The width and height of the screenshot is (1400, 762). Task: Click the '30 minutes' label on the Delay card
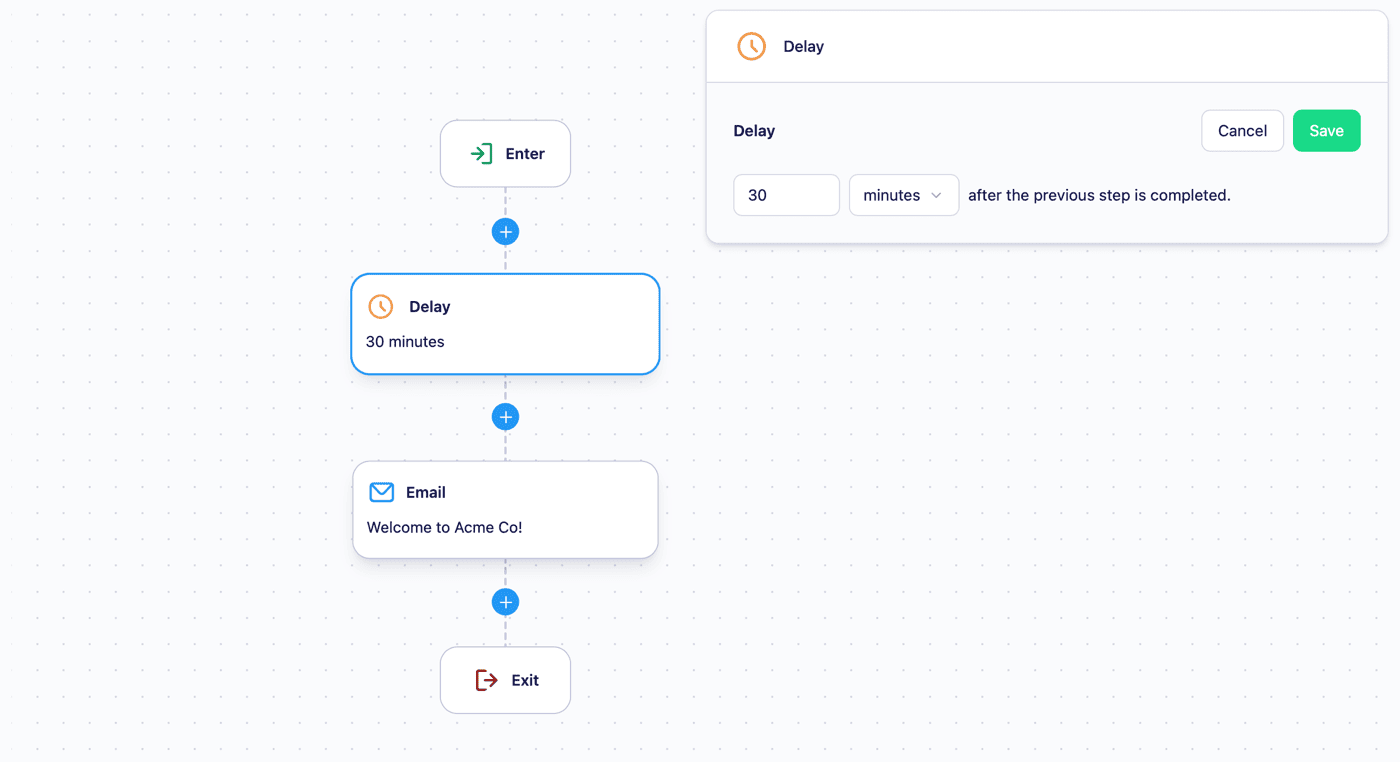[x=404, y=341]
